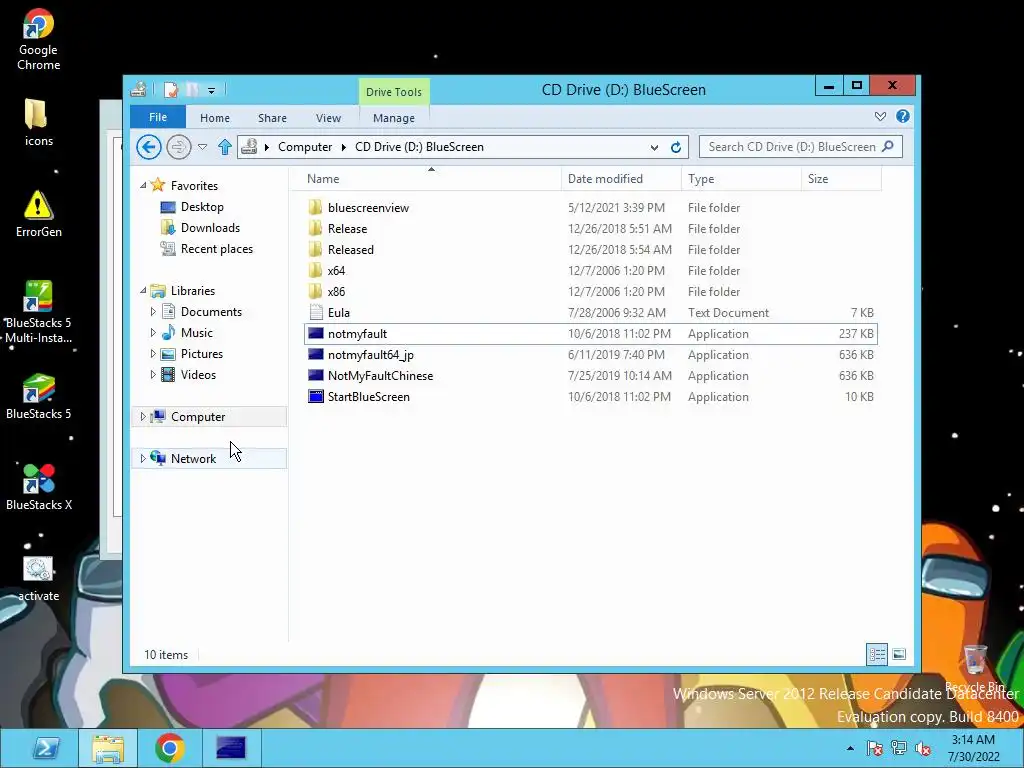Open the Manage ribbon tab
The height and width of the screenshot is (768, 1024).
coord(394,118)
